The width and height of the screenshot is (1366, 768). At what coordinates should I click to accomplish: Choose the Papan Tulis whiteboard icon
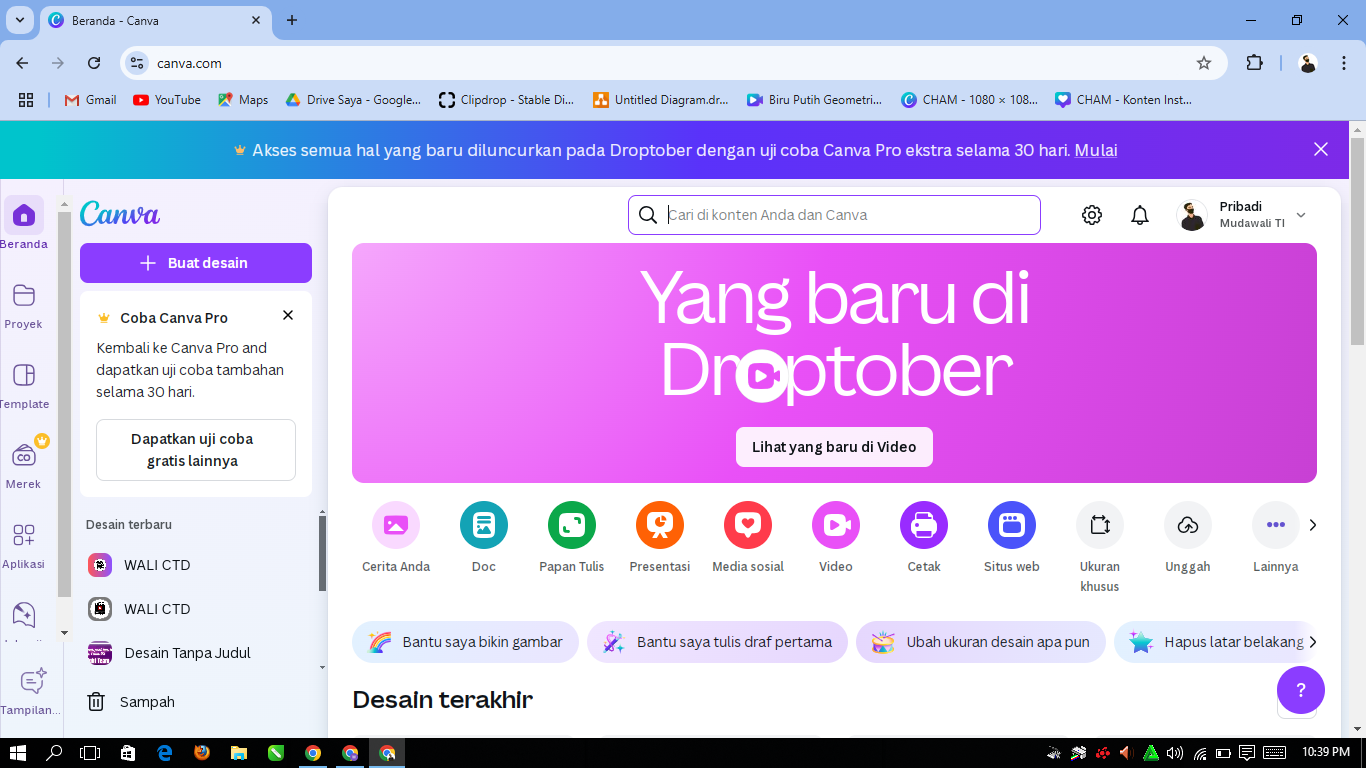[572, 525]
